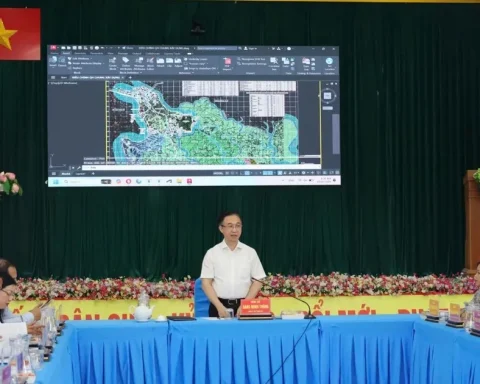Open the Set Location globe tool

[x=329, y=64]
